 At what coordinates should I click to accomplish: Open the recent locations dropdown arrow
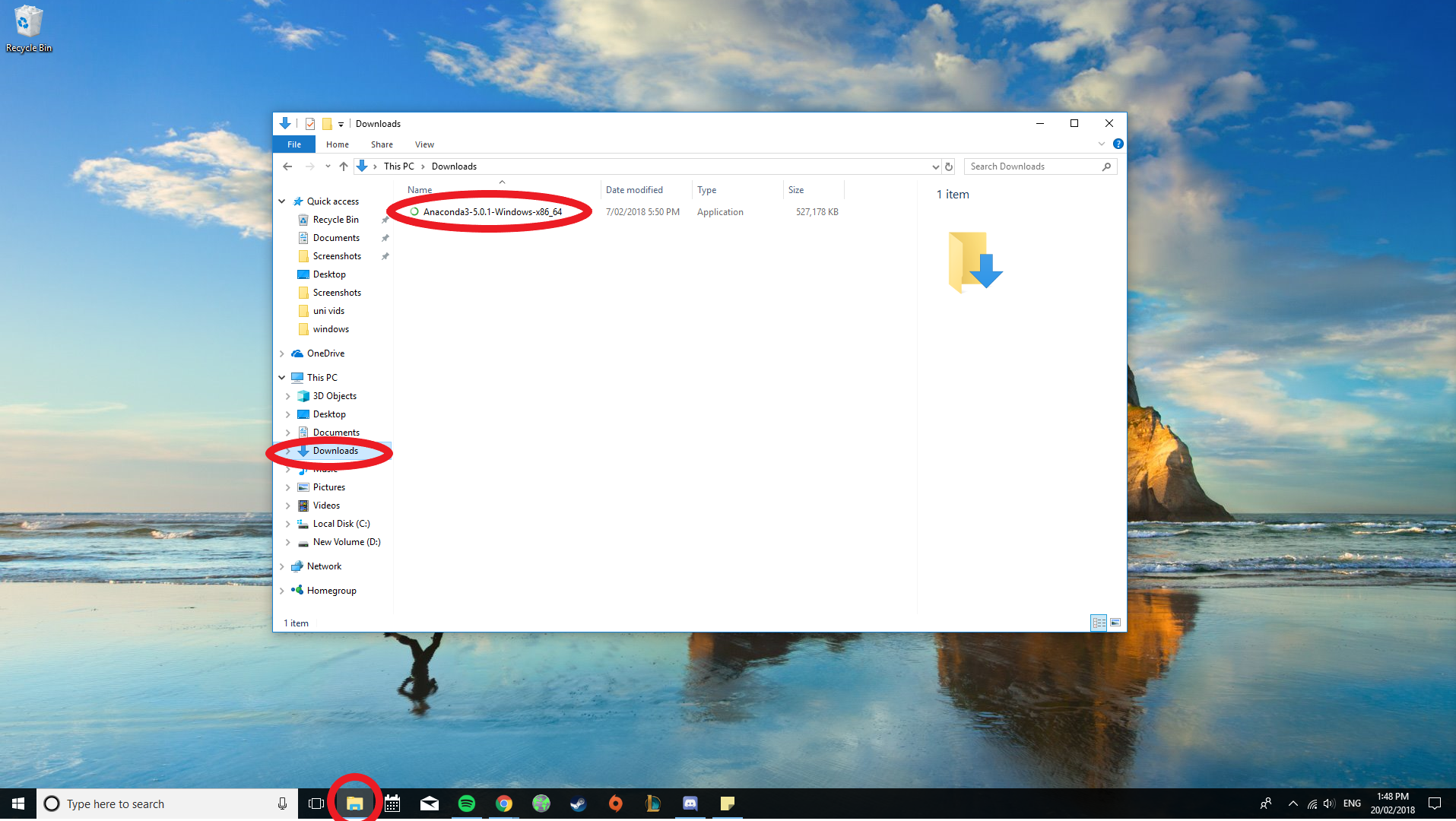[x=328, y=166]
